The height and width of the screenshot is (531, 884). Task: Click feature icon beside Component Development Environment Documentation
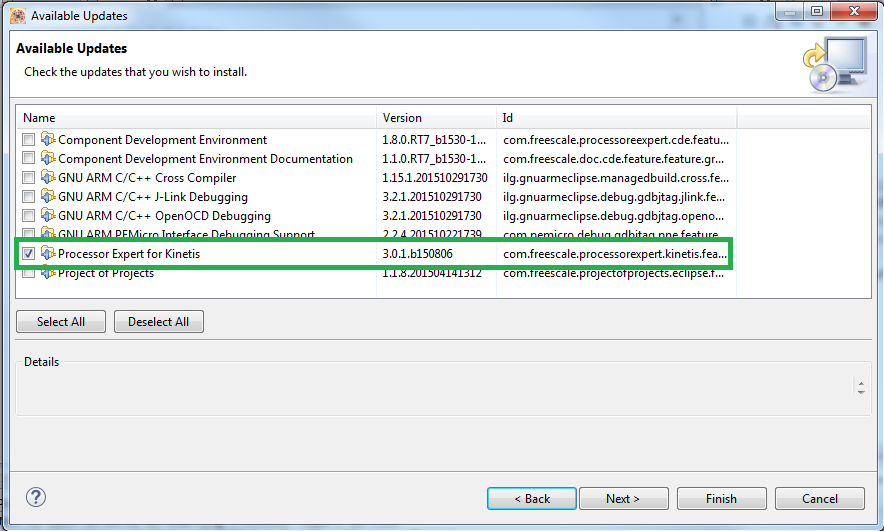[x=48, y=158]
